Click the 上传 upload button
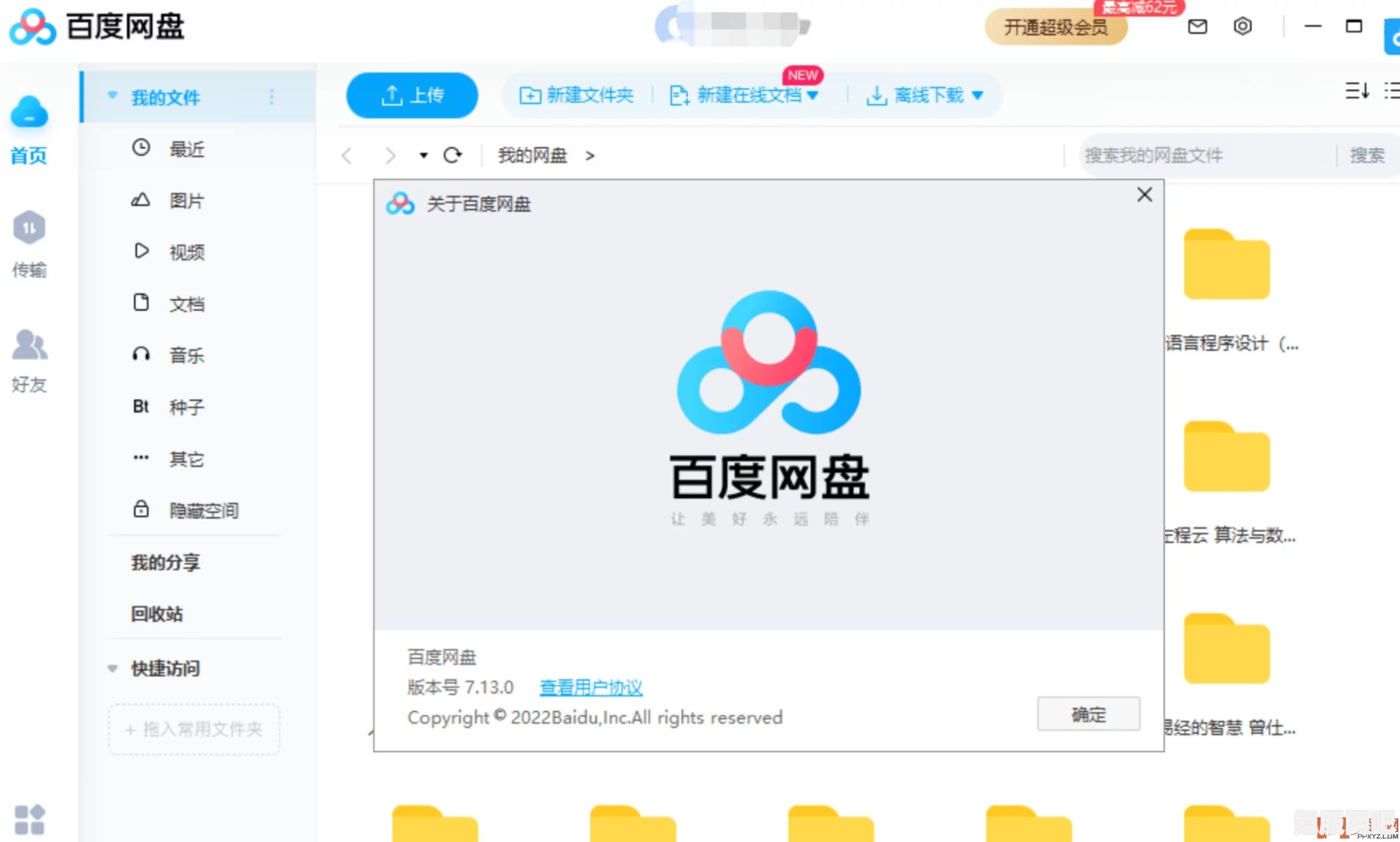 tap(412, 95)
